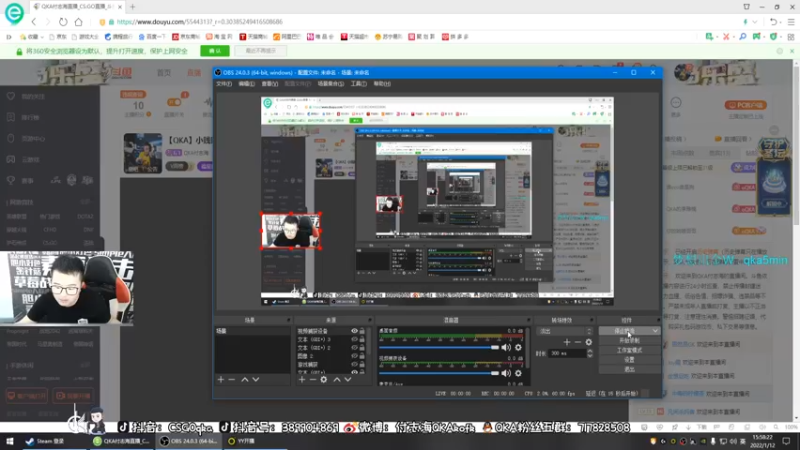Viewport: 800px width, 450px height.
Task: Open the browser extensions grid icon
Action: coord(791,37)
